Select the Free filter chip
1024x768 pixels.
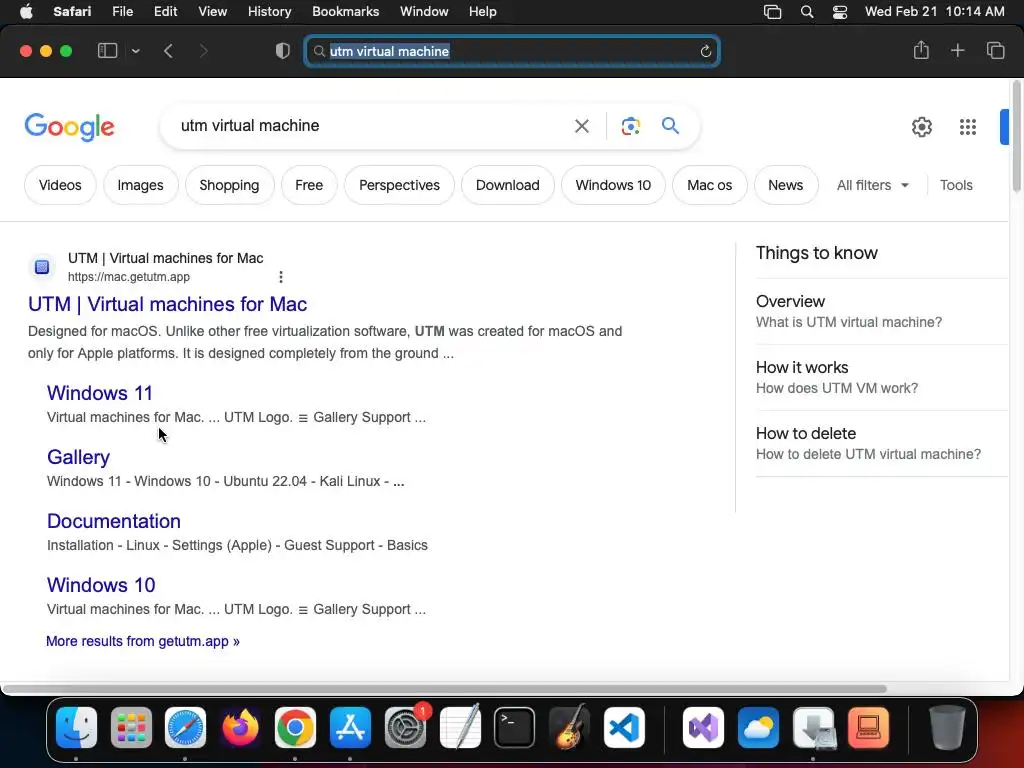point(309,185)
